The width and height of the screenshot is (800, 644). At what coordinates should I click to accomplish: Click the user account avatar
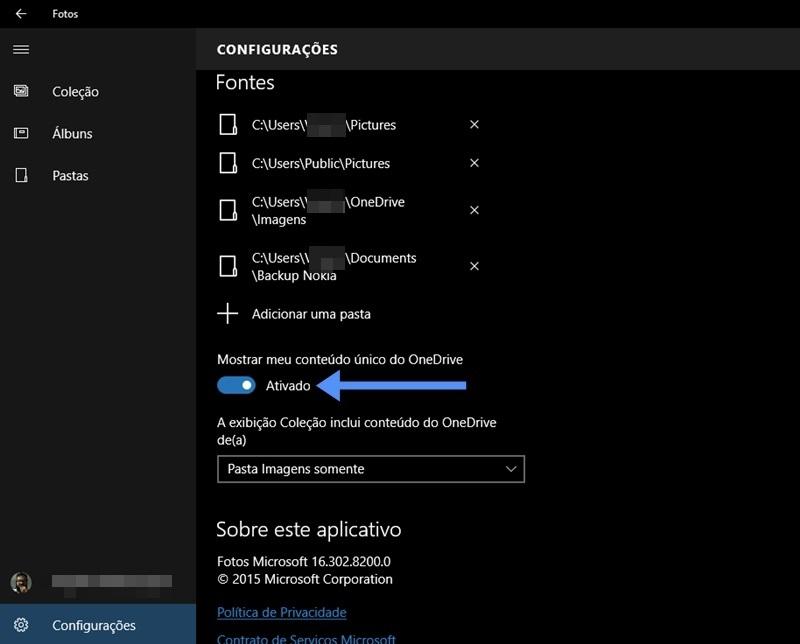coord(21,582)
